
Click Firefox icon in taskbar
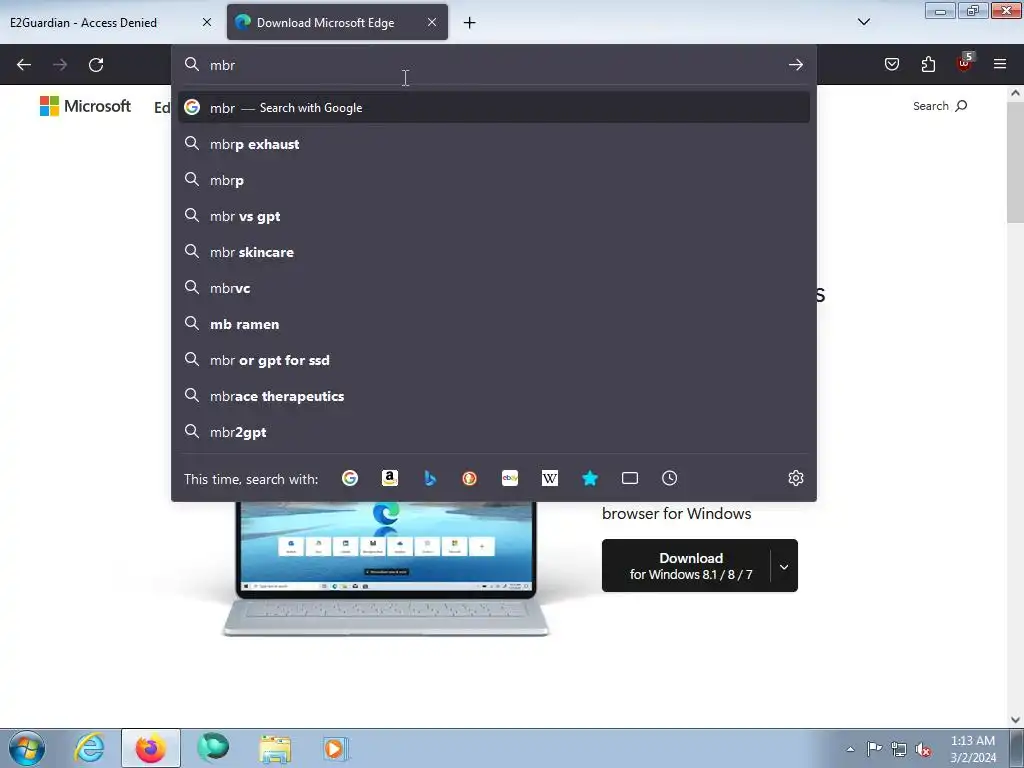point(151,748)
